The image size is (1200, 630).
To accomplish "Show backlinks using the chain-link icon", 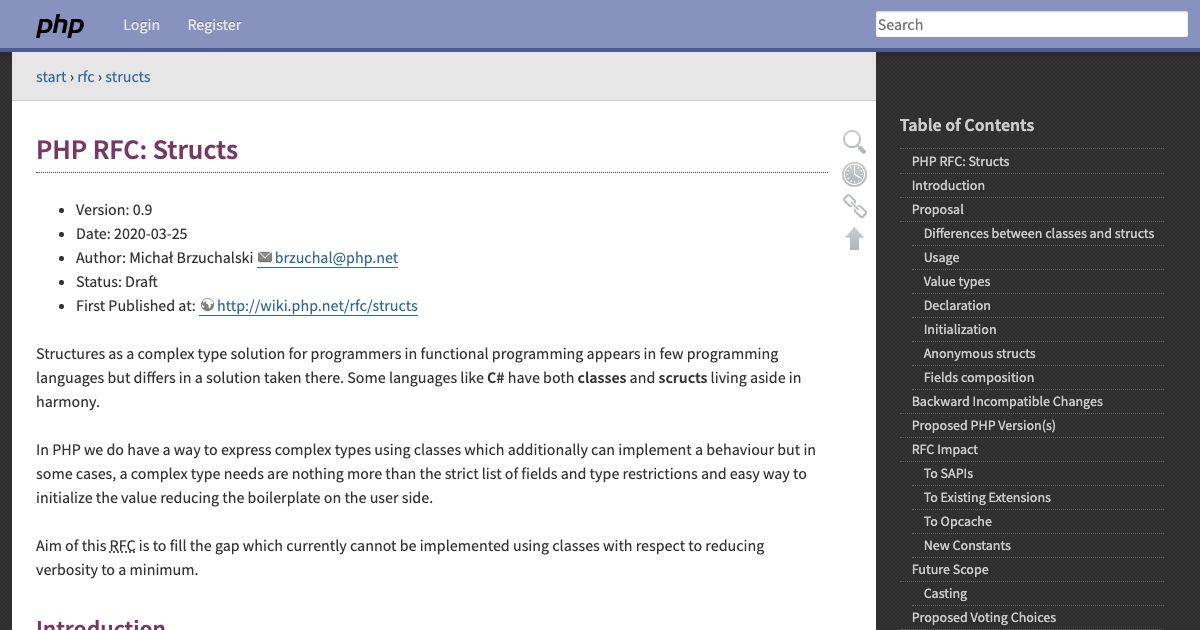I will pos(854,206).
